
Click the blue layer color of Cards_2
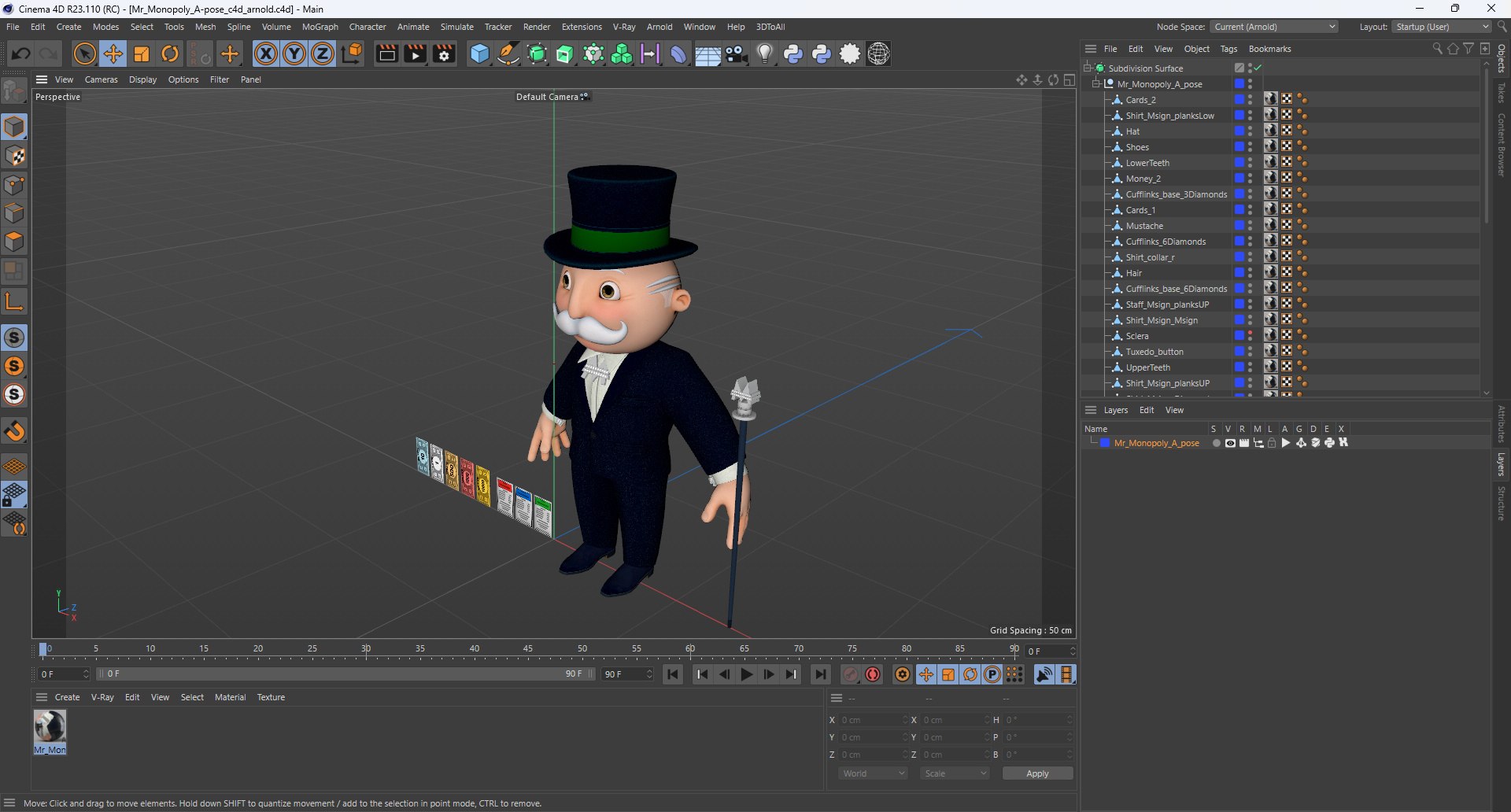click(1239, 99)
